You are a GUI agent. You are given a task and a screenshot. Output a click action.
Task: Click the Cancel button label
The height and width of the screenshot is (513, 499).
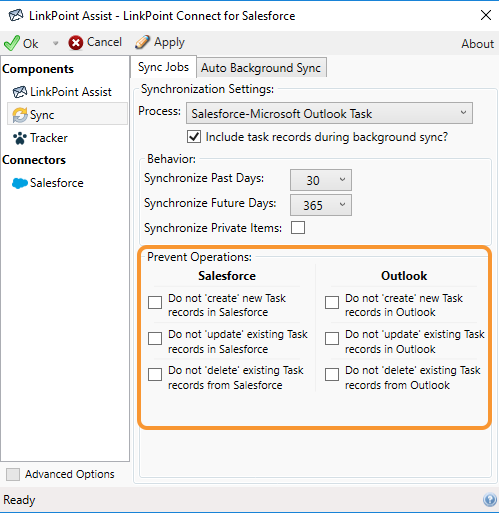(104, 42)
